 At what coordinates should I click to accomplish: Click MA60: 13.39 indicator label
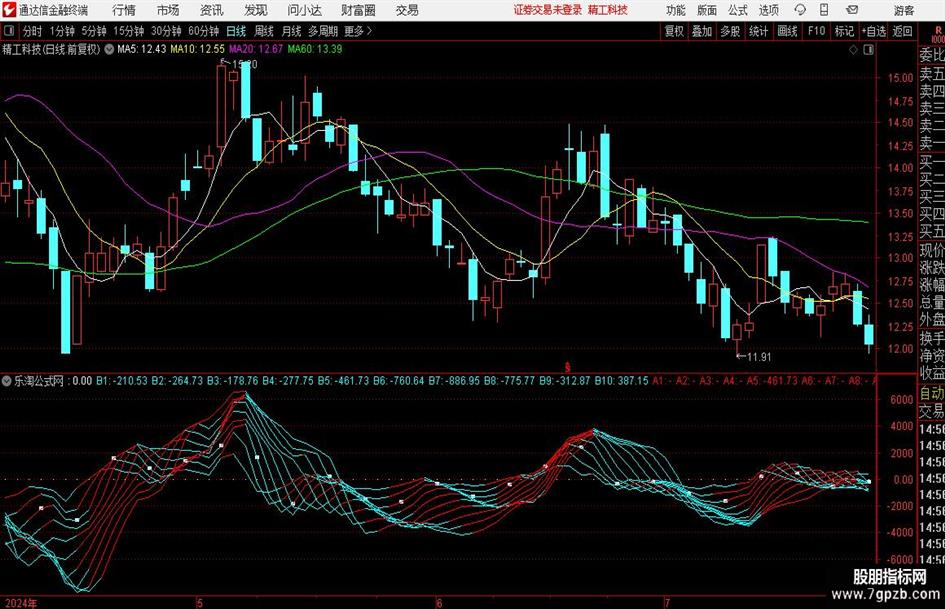tap(315, 49)
